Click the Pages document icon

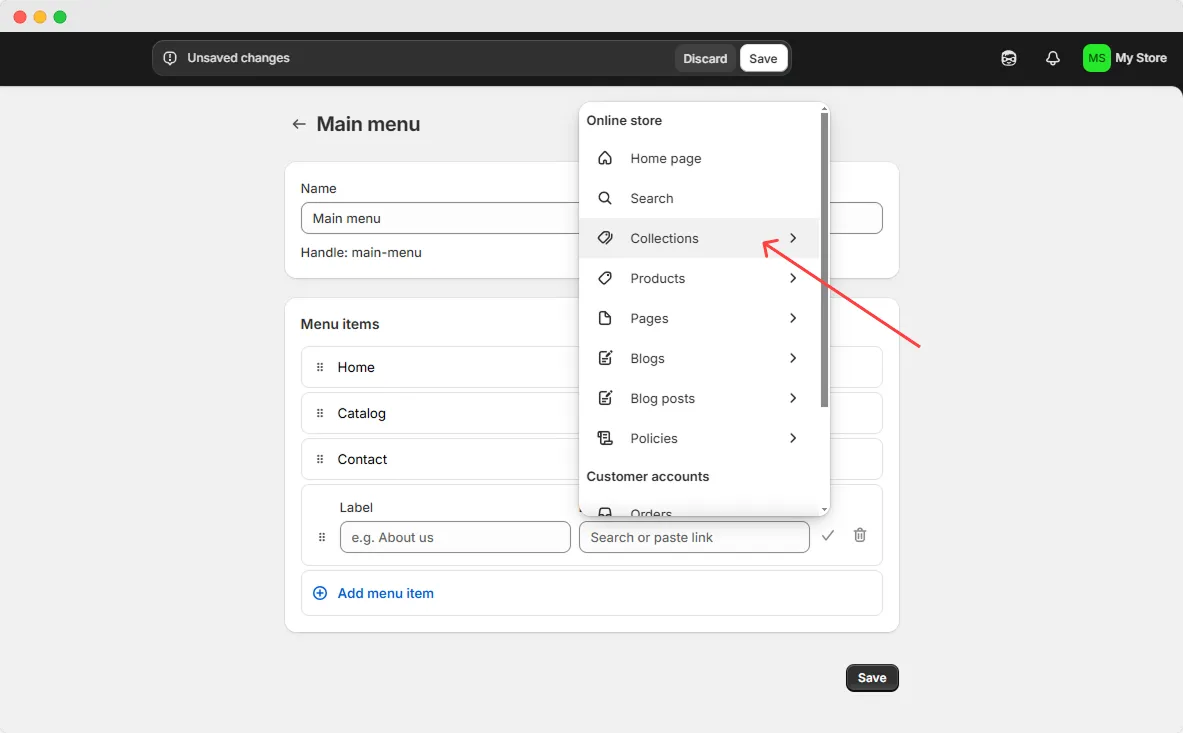[605, 318]
